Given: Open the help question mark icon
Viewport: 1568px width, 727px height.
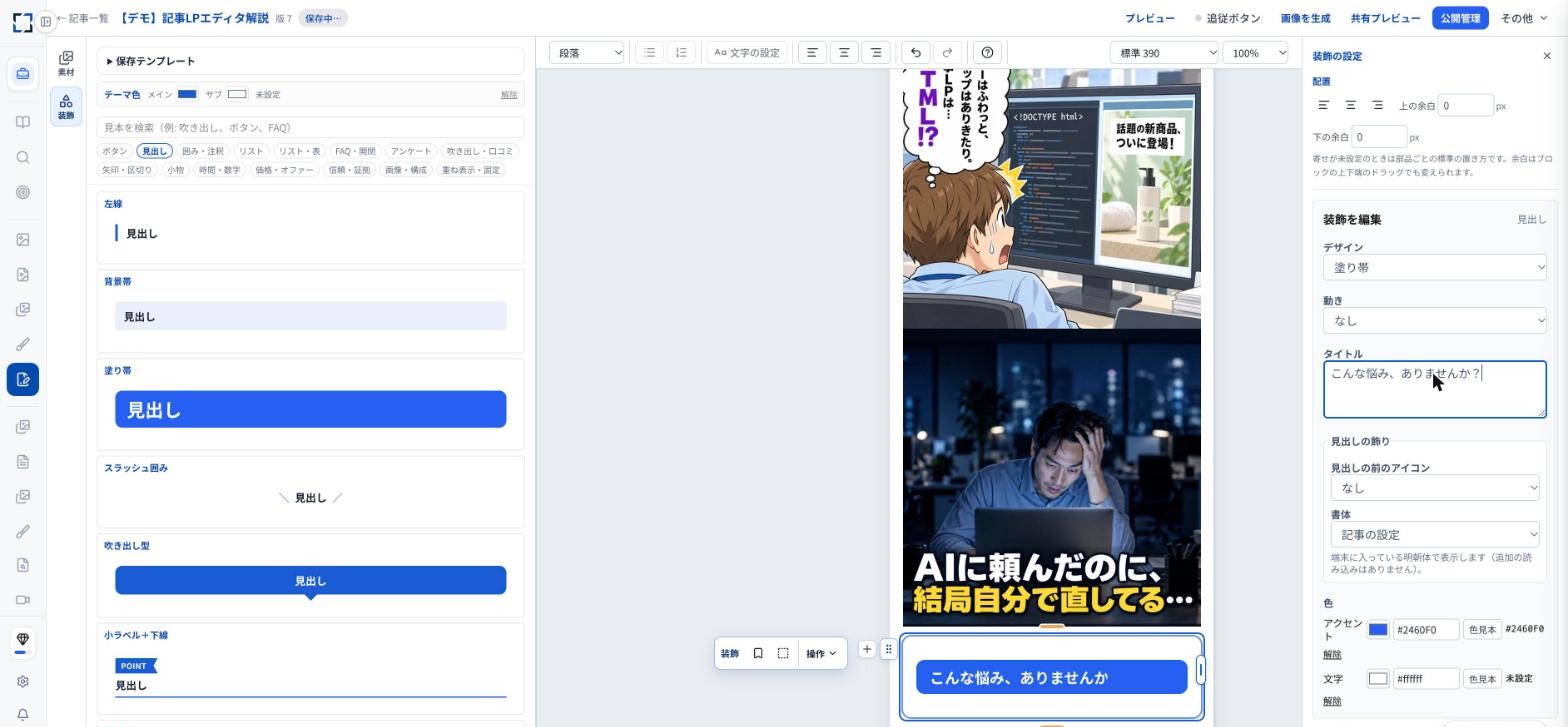Looking at the screenshot, I should coord(987,53).
